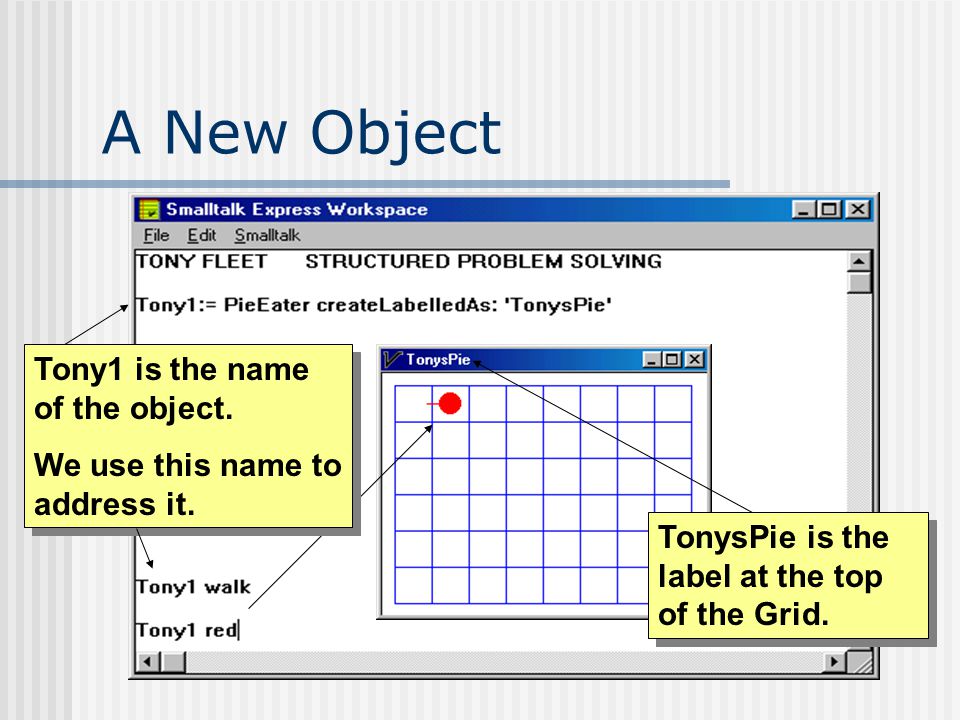Click the 'Tony1 walk' line in workspace

[x=193, y=587]
